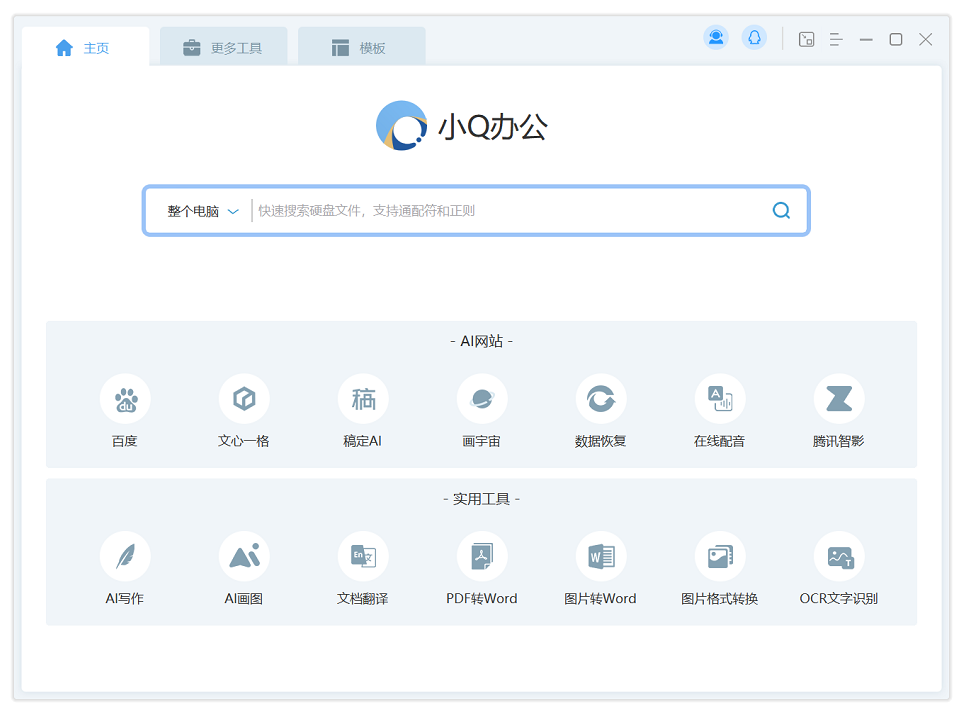This screenshot has width=963, height=711.
Task: Click the mini-window mode icon
Action: (806, 39)
